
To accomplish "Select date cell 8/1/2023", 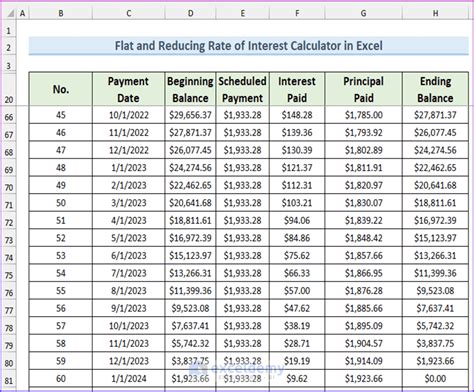I will [x=129, y=291].
